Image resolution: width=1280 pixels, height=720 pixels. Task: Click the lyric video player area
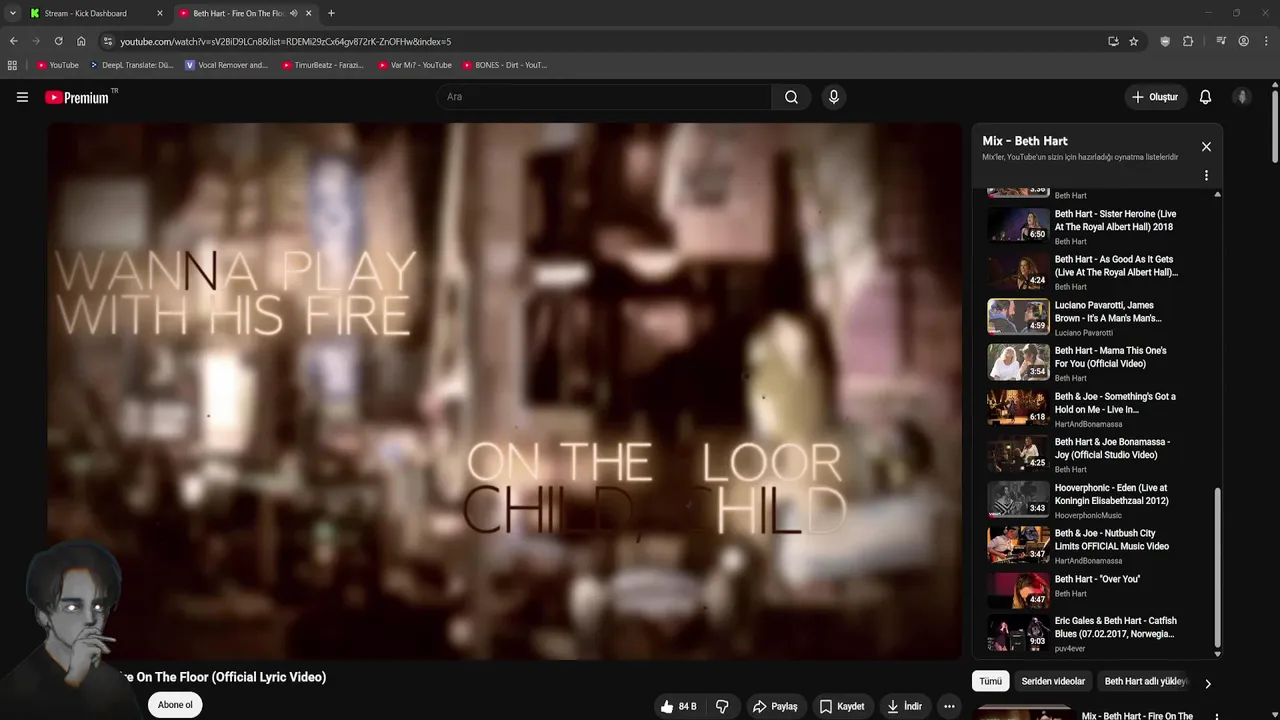(505, 391)
